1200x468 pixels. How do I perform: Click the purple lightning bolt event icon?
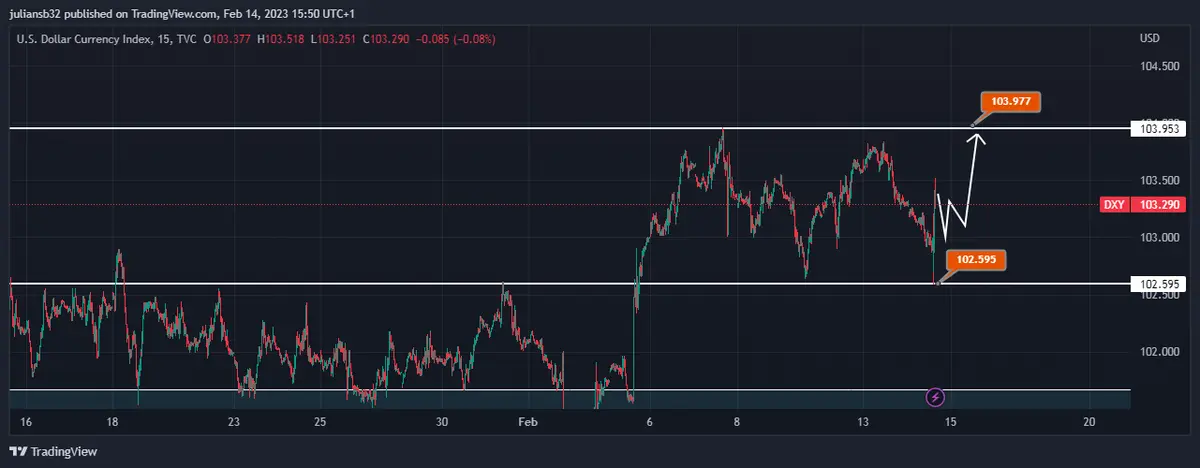(x=936, y=397)
